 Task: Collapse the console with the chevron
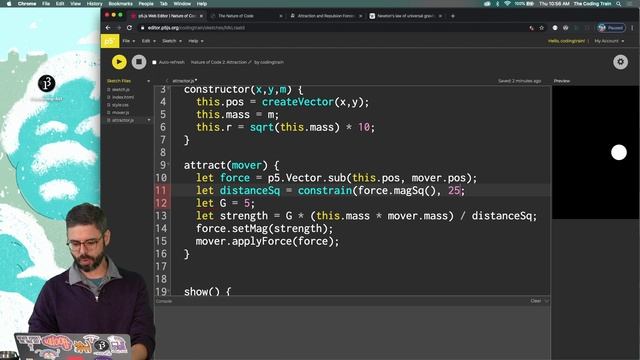[x=547, y=301]
